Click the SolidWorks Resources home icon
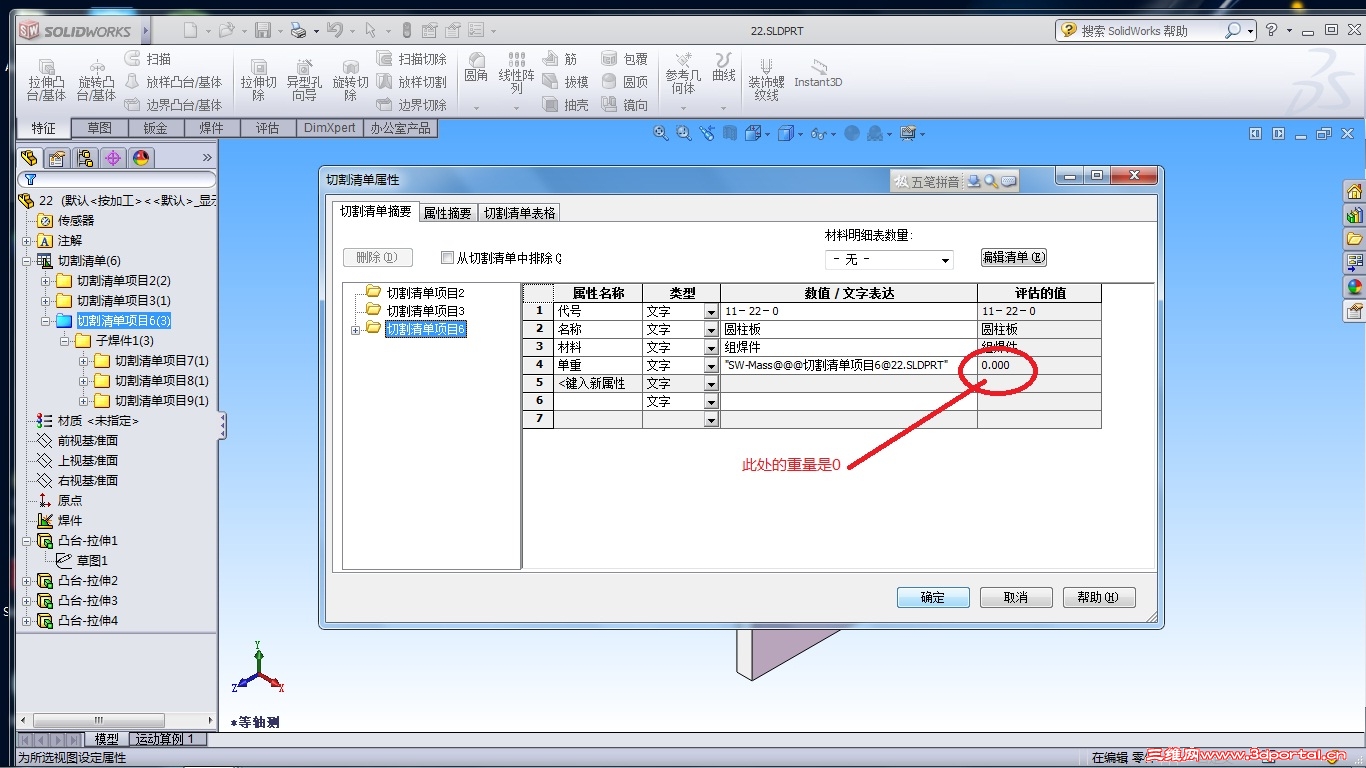 (x=1355, y=191)
